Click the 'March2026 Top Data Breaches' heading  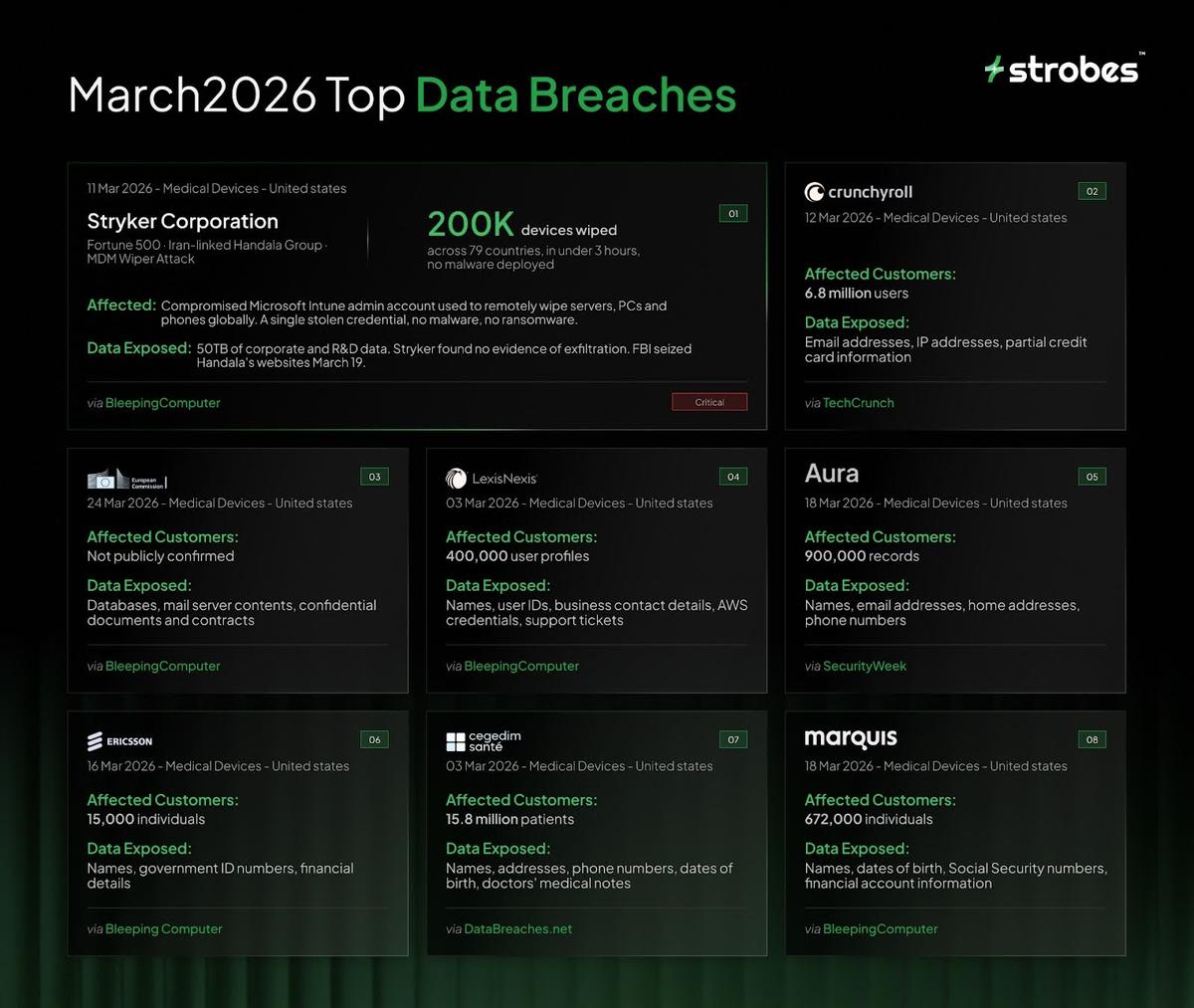402,95
